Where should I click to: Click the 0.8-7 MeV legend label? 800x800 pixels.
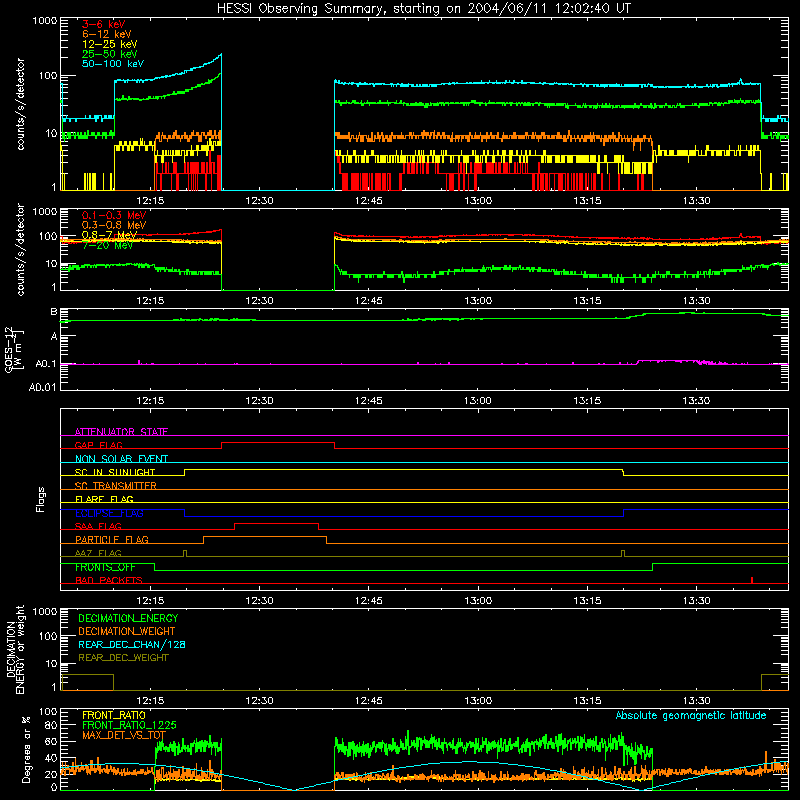click(x=109, y=235)
